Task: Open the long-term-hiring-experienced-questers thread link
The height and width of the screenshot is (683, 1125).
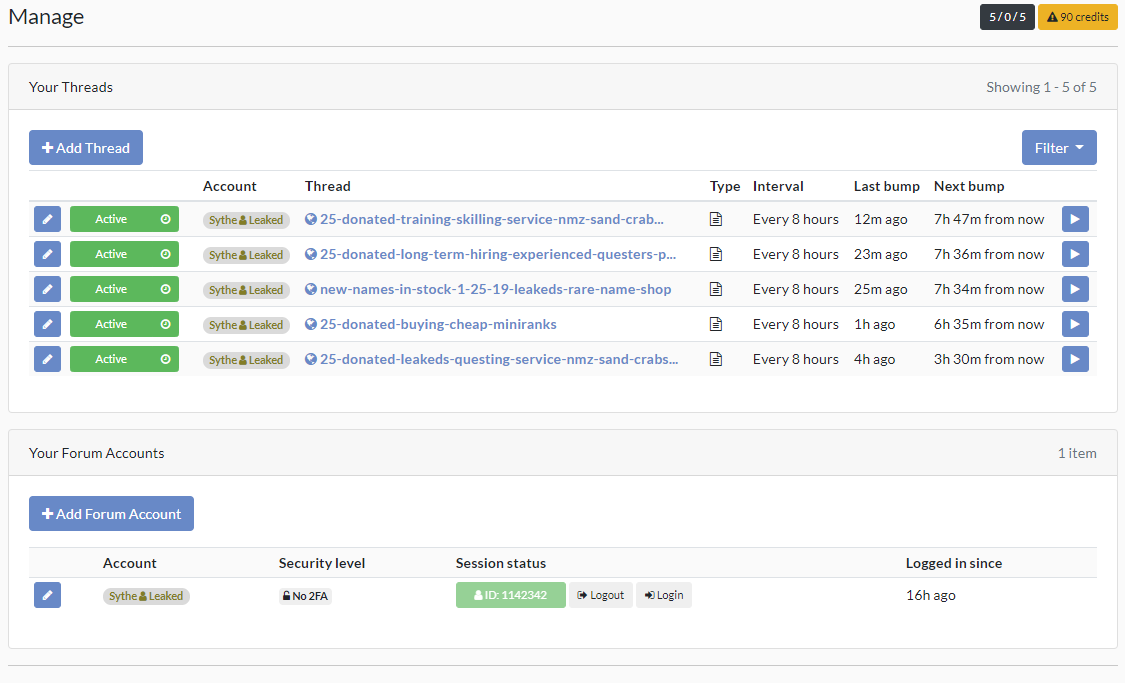Action: point(498,254)
